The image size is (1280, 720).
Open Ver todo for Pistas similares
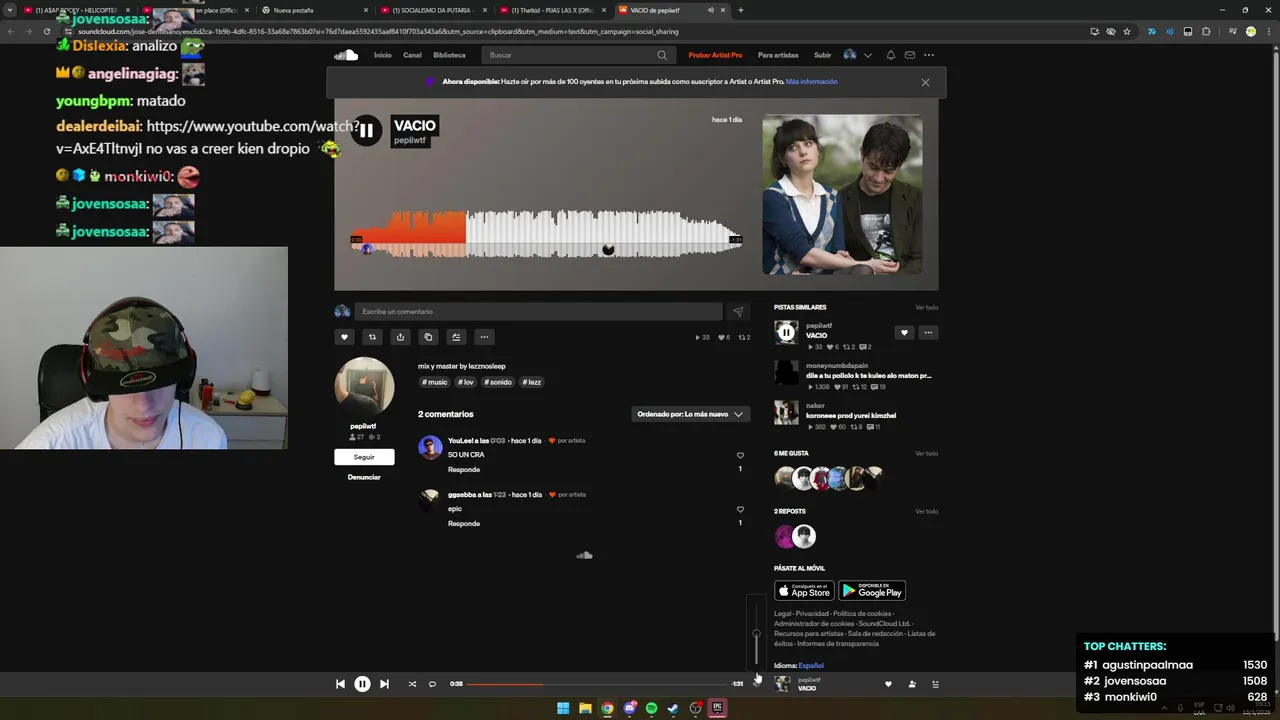(926, 307)
